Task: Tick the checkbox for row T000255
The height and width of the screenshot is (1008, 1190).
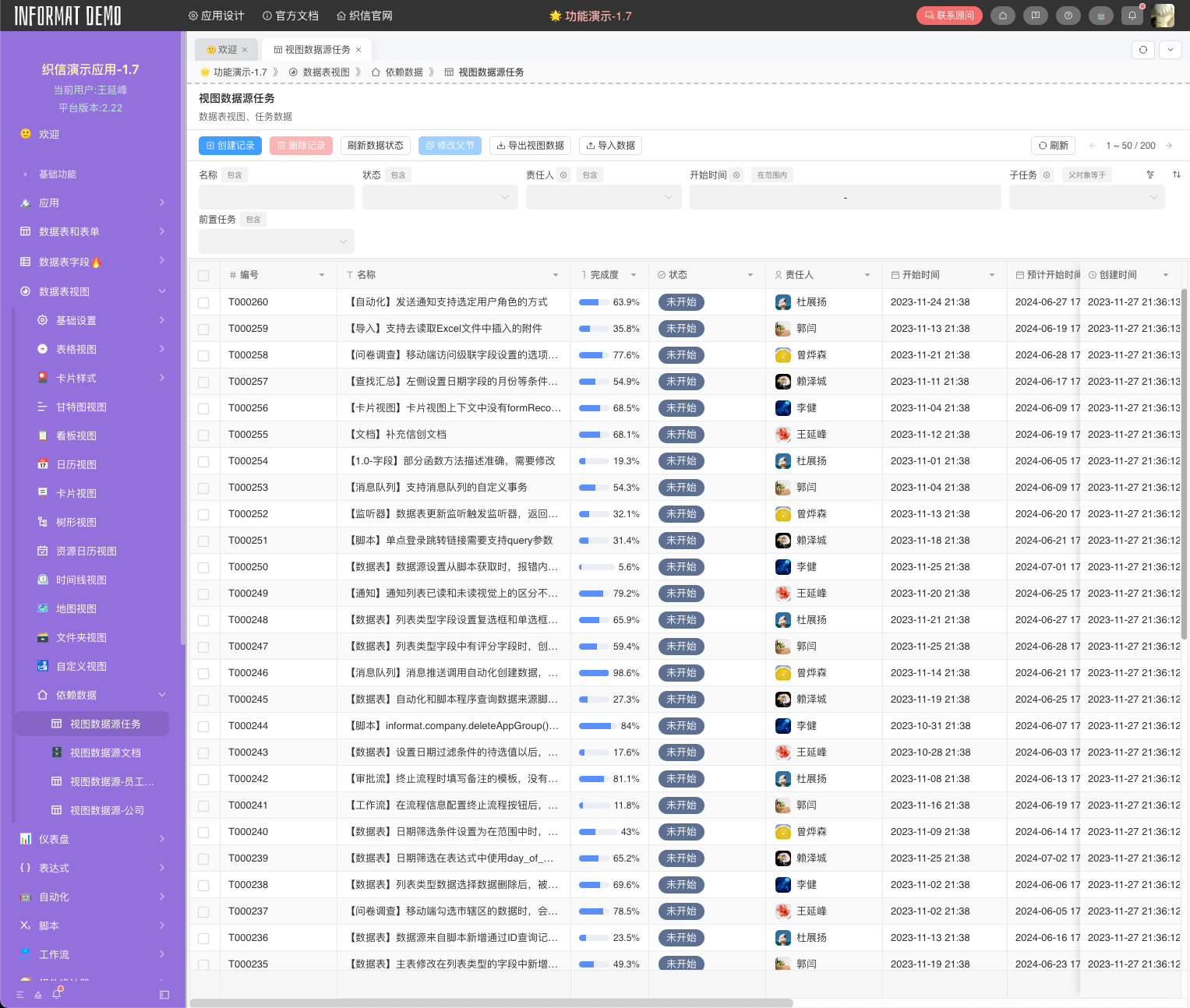Action: 203,435
